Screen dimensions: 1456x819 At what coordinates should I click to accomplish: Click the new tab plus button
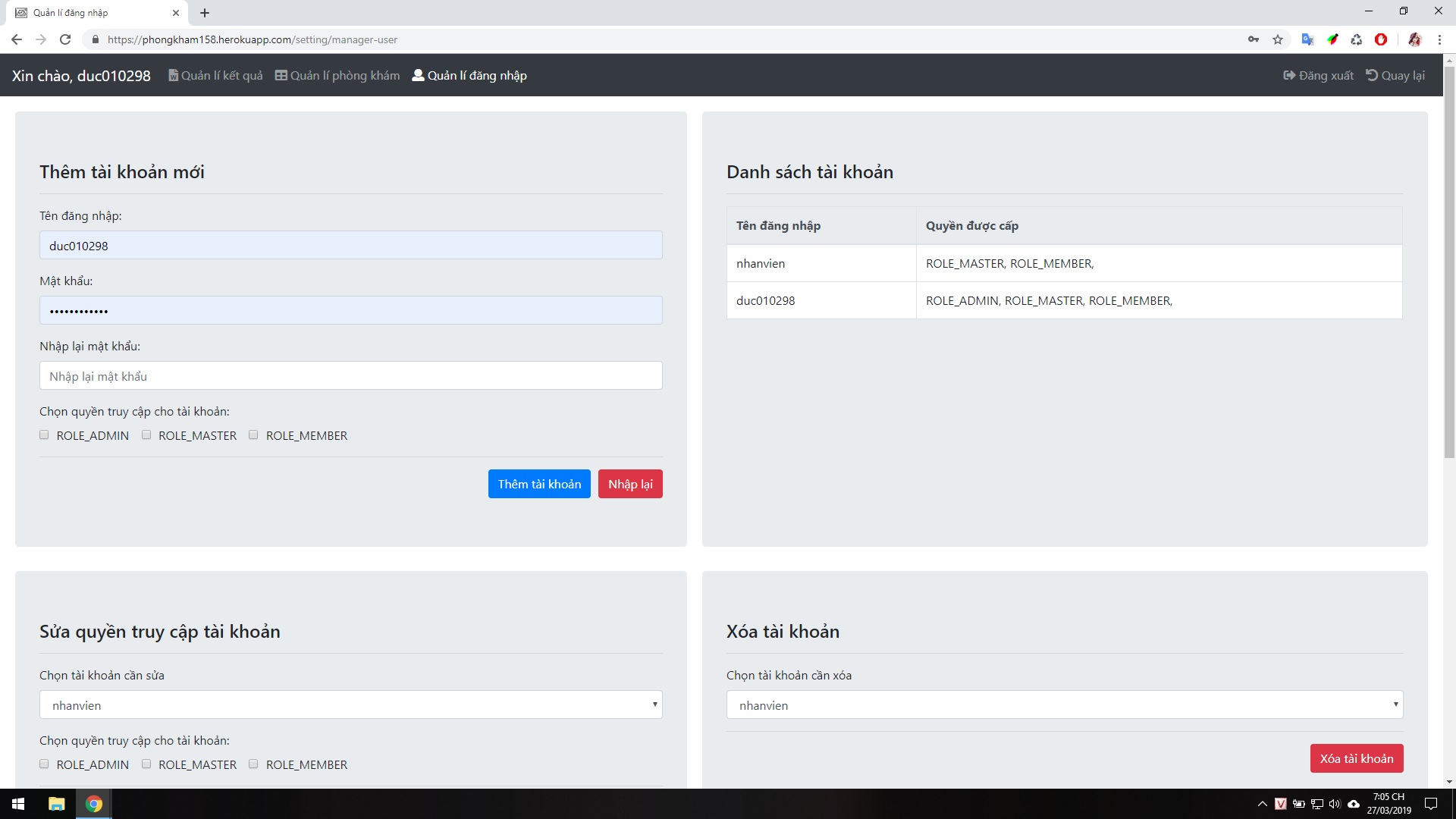205,13
